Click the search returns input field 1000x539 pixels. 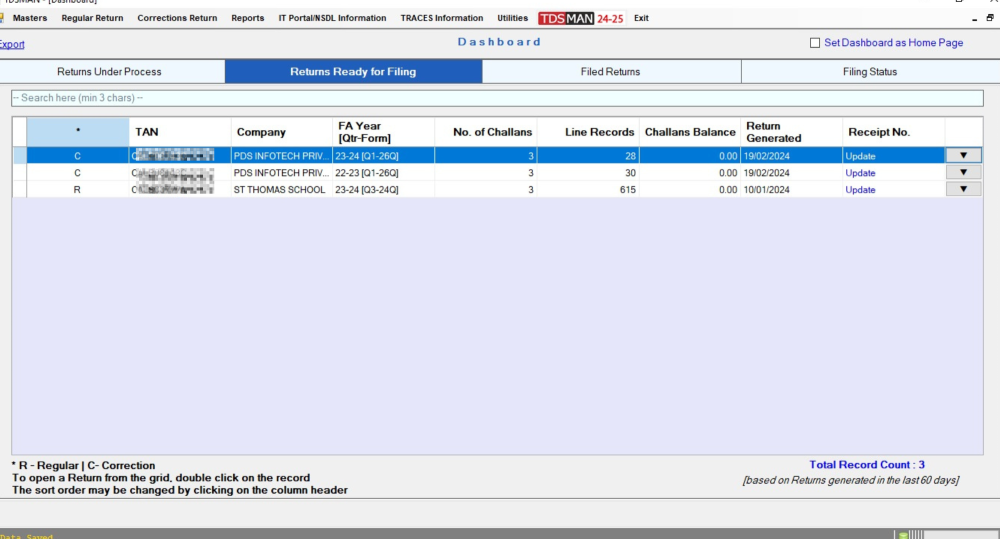(497, 98)
